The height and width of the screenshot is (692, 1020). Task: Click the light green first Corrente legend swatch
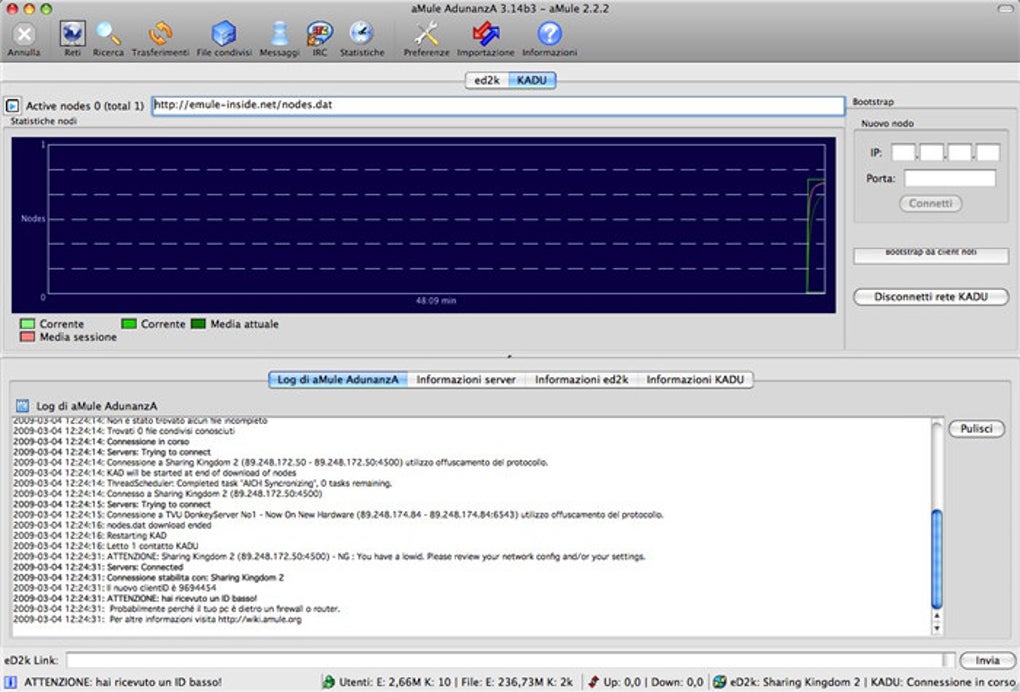[27, 324]
